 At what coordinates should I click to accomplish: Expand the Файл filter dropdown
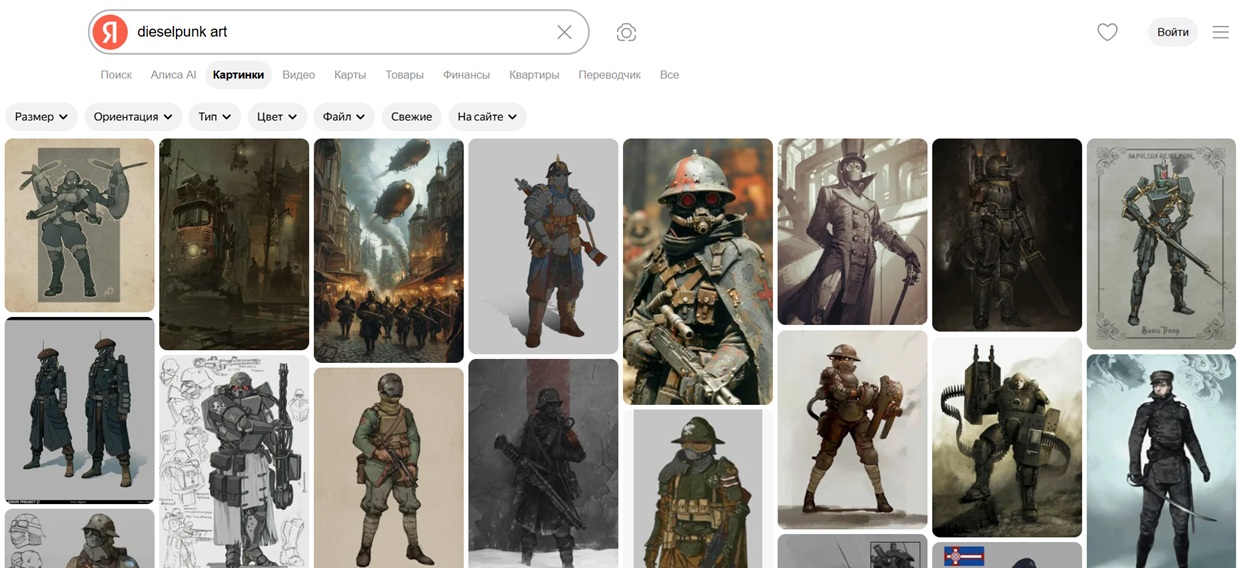344,117
